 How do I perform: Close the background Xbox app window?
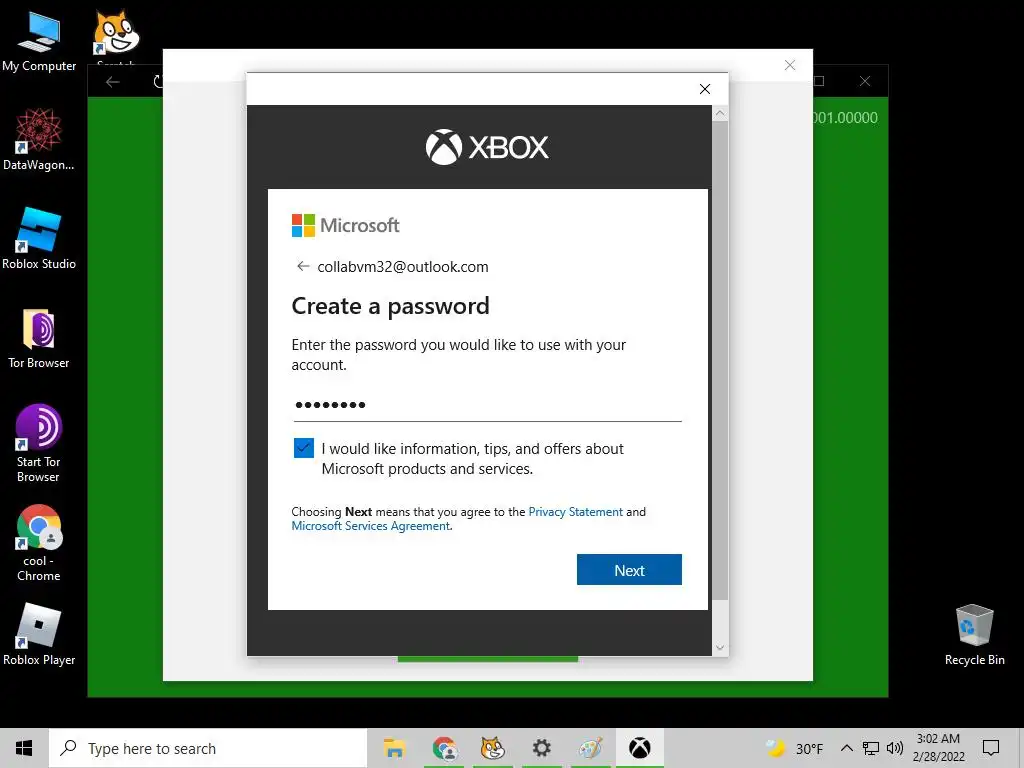[865, 81]
